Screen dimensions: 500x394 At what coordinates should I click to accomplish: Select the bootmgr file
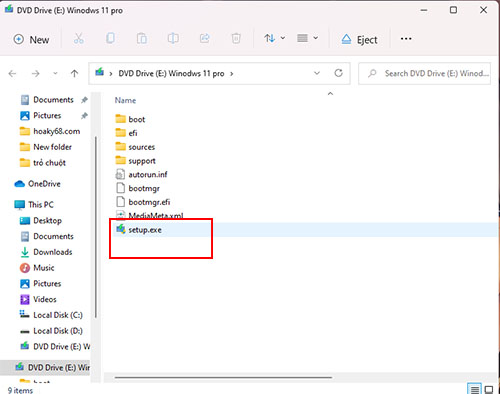137,188
